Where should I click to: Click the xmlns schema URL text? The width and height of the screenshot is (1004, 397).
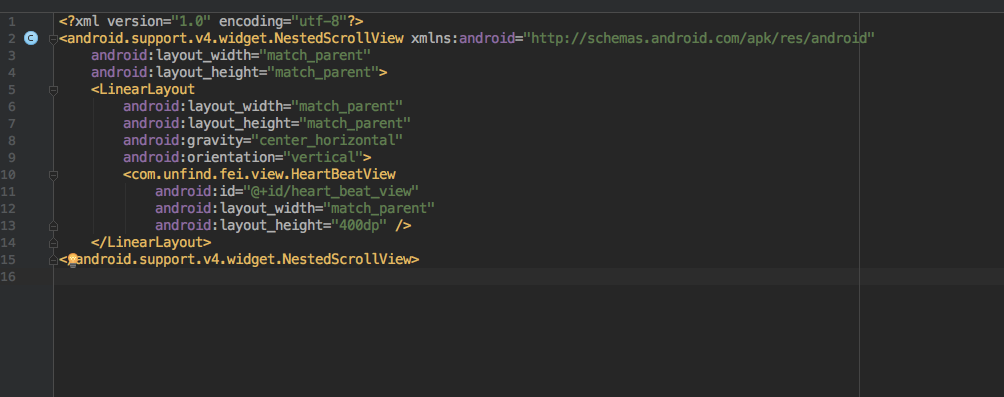pyautogui.click(x=699, y=38)
